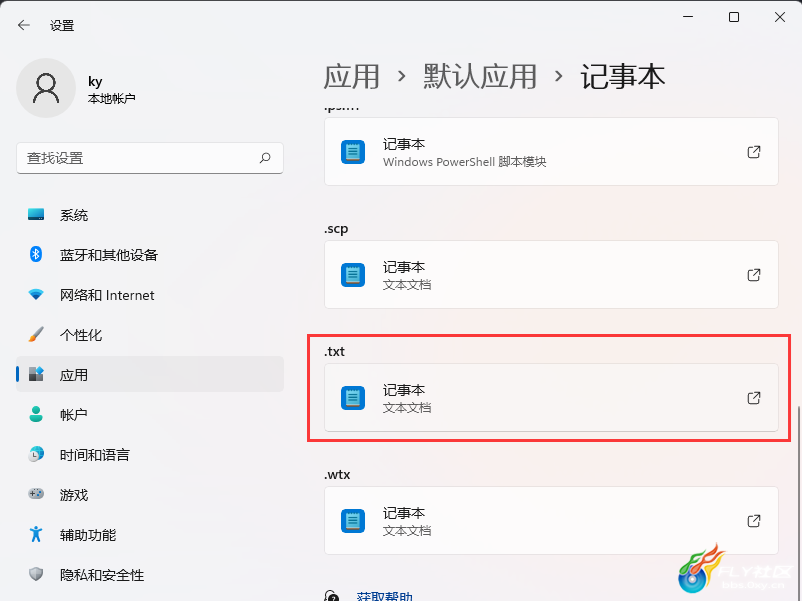Click the back arrow in Settings
The width and height of the screenshot is (802, 601).
tap(24, 25)
